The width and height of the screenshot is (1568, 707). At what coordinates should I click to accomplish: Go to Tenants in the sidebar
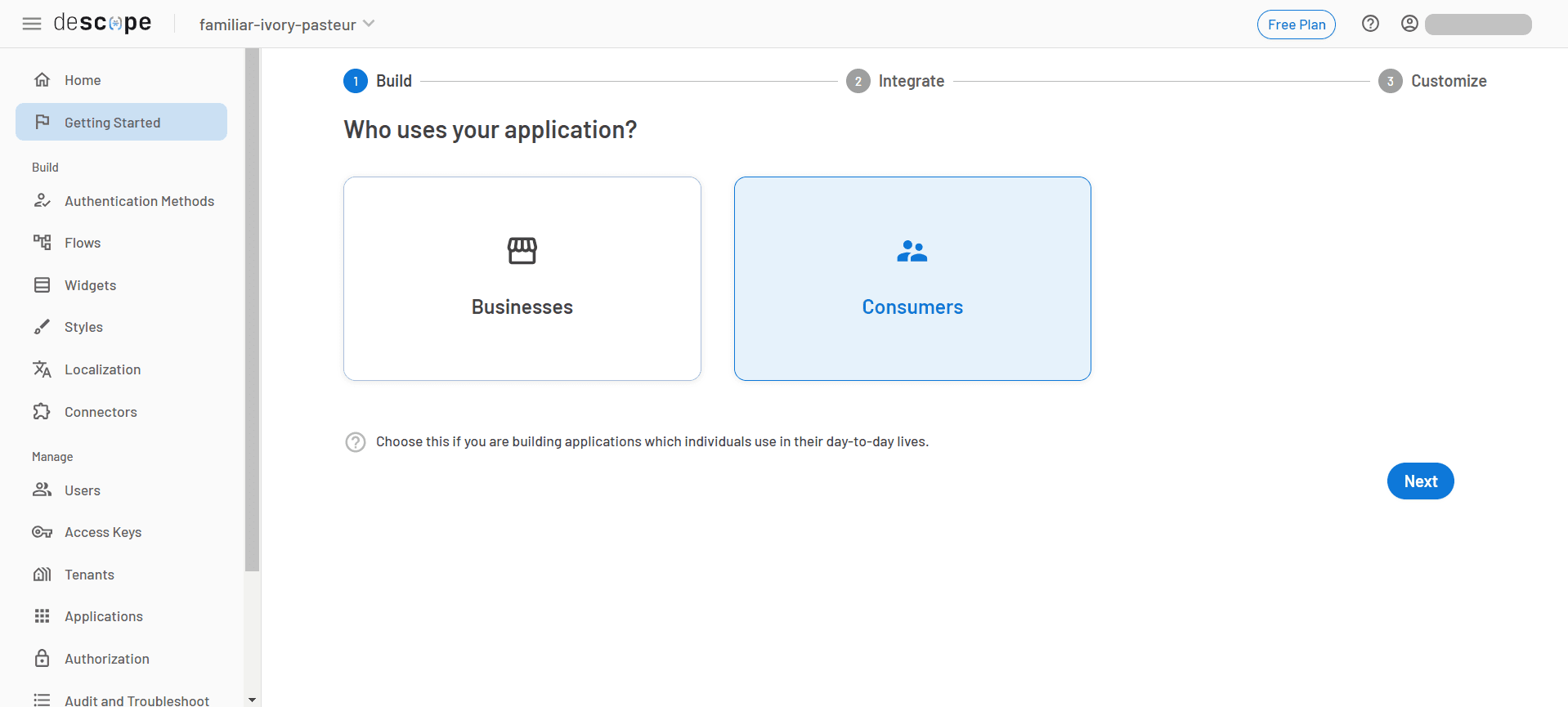pyautogui.click(x=89, y=575)
